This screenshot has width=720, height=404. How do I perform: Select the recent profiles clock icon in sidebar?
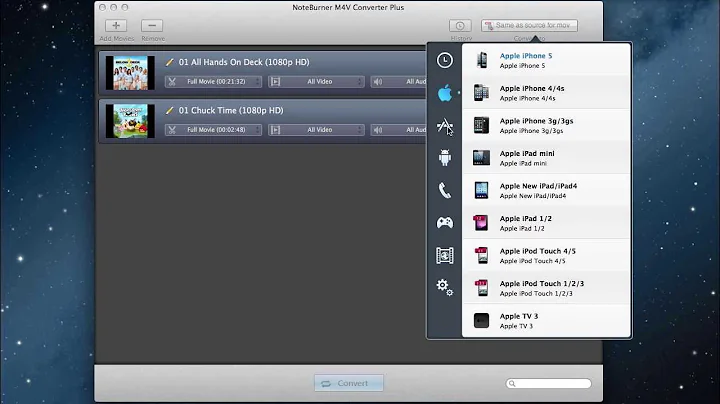pyautogui.click(x=444, y=60)
